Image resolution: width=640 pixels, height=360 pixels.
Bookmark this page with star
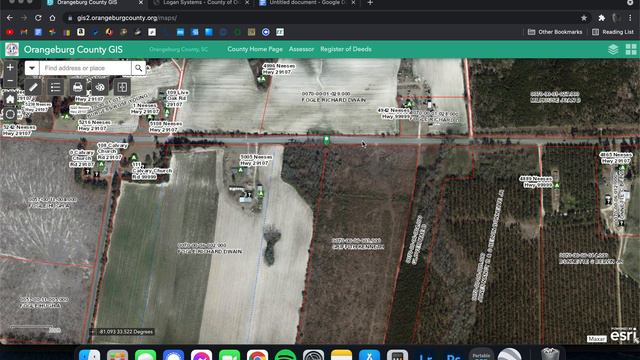click(584, 18)
